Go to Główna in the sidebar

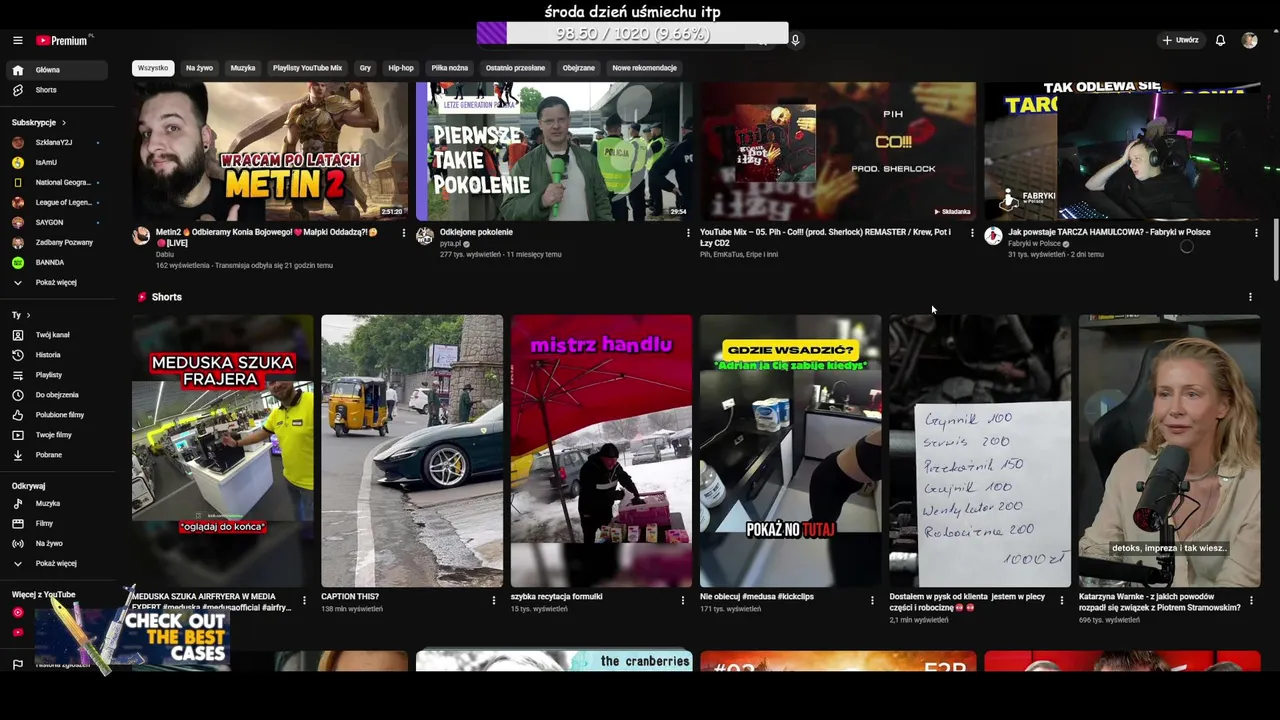tap(57, 70)
